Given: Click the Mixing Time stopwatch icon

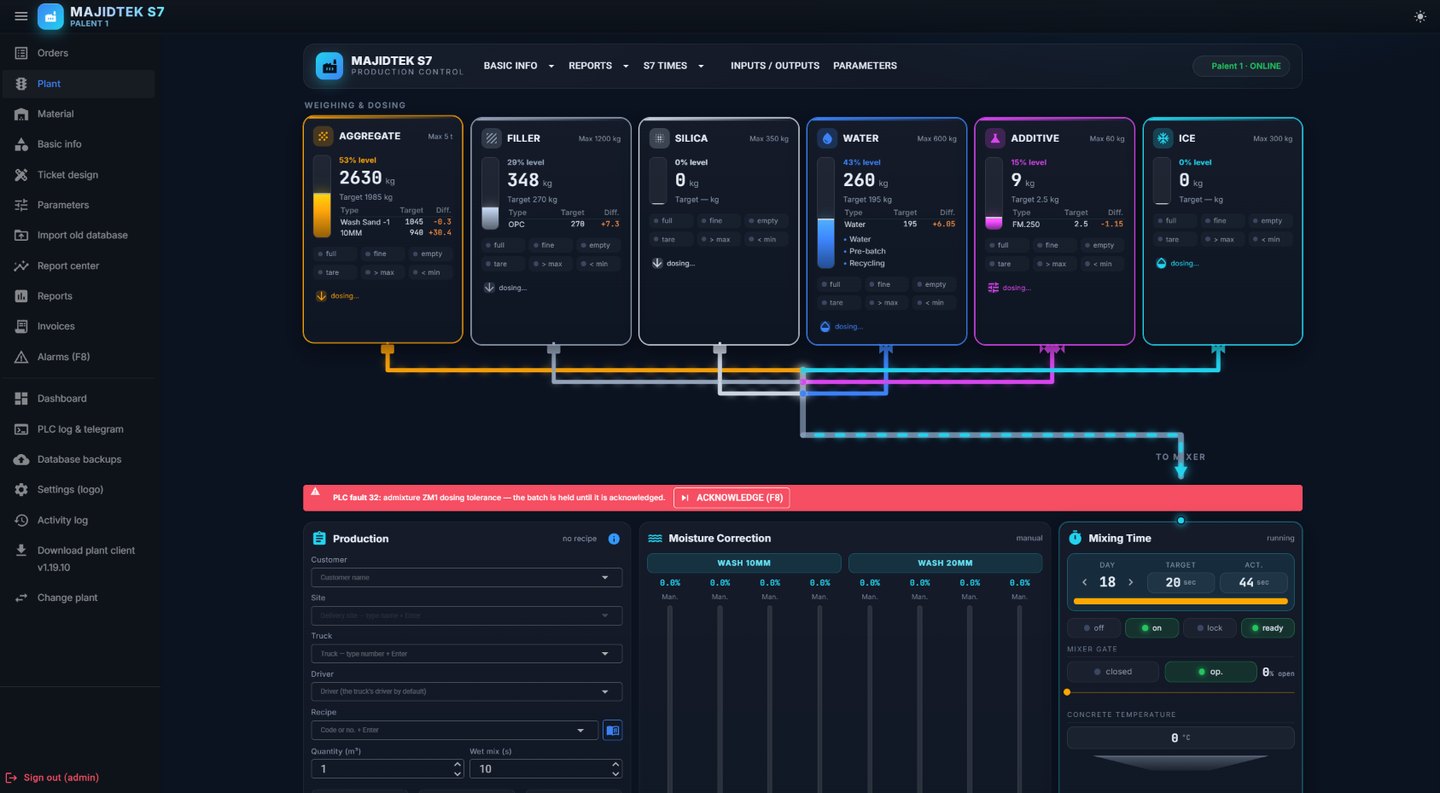Looking at the screenshot, I should (1075, 538).
